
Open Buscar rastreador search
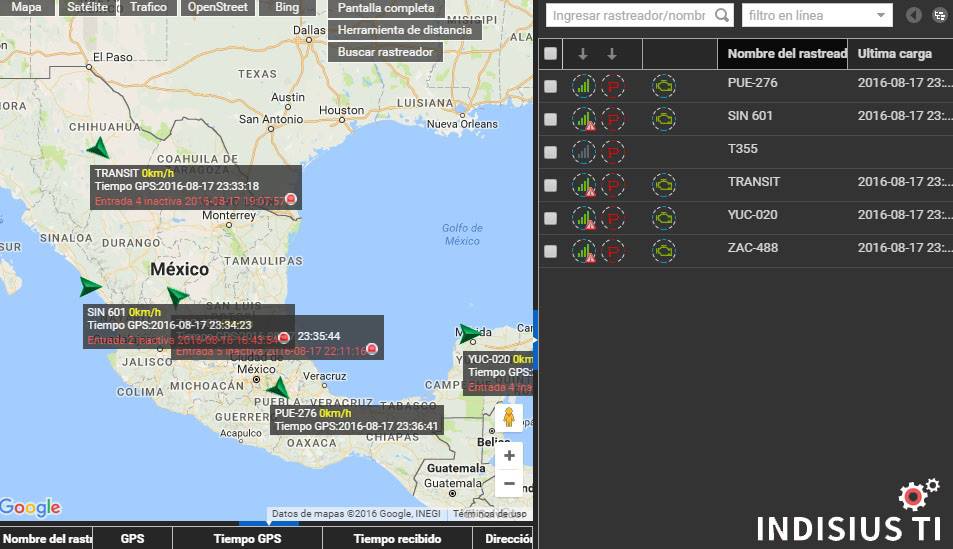(x=385, y=52)
